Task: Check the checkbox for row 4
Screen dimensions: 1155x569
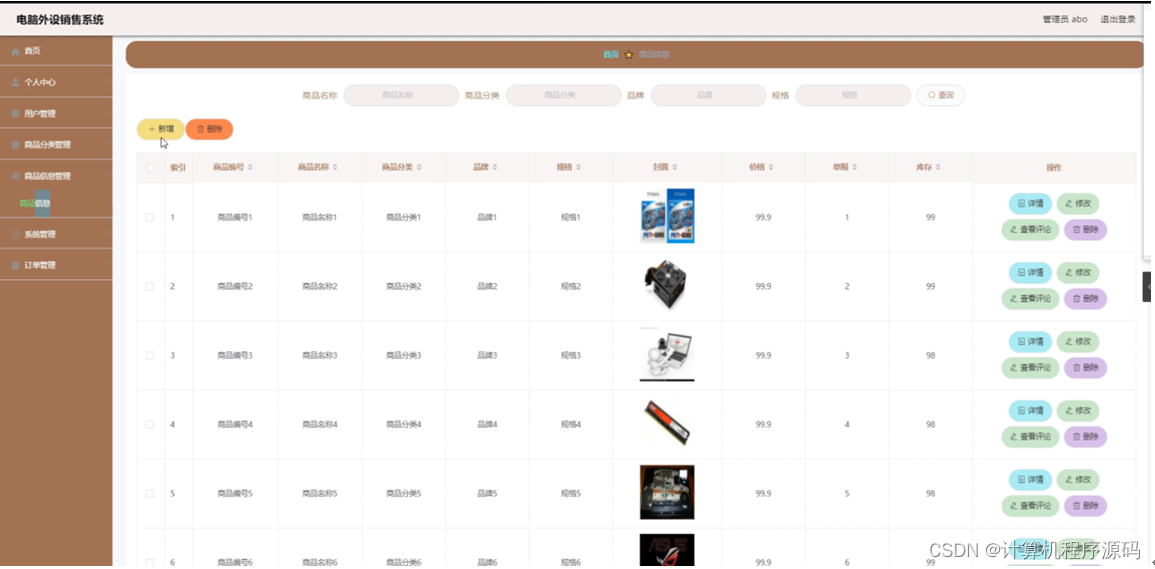Action: tap(150, 425)
